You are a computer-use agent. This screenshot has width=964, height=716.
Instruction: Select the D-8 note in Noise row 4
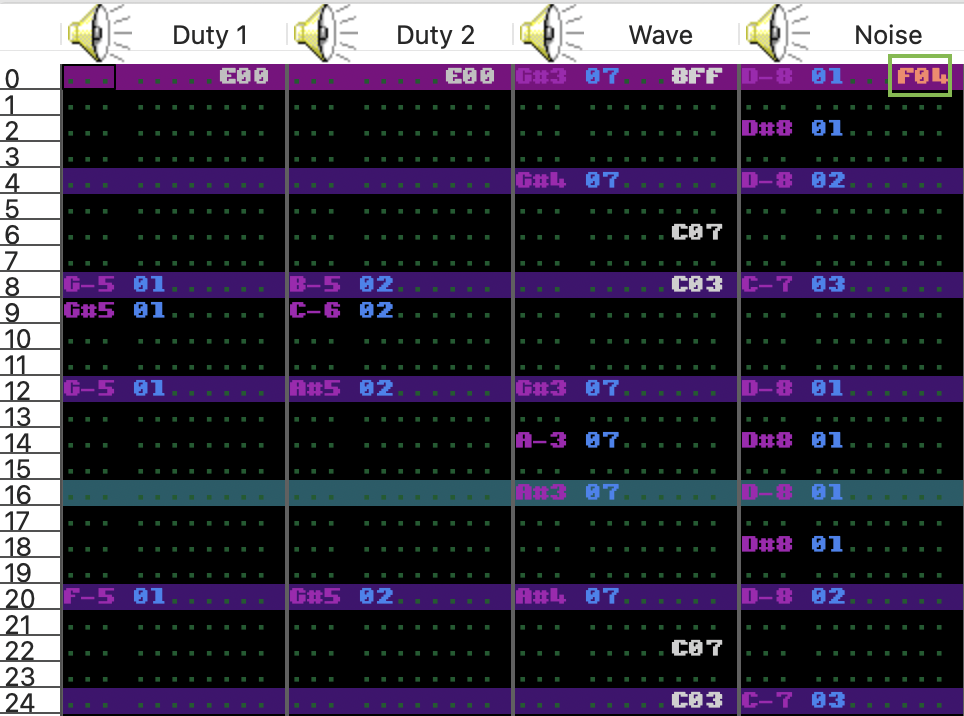click(767, 180)
